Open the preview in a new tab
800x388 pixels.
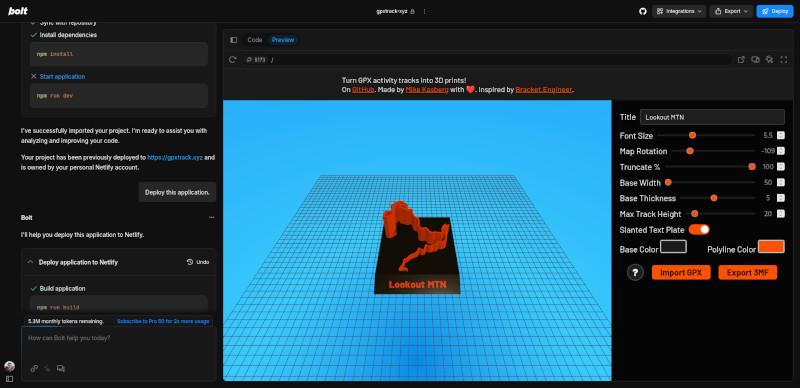[x=741, y=60]
